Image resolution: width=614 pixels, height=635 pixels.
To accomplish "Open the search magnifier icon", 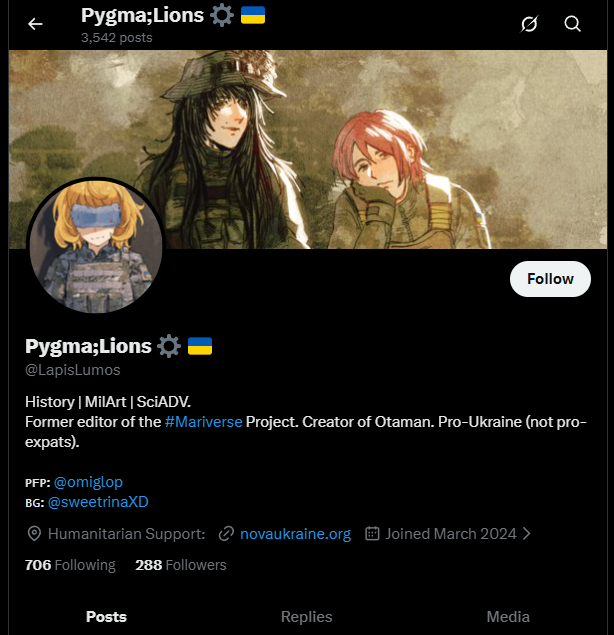I will pos(572,24).
